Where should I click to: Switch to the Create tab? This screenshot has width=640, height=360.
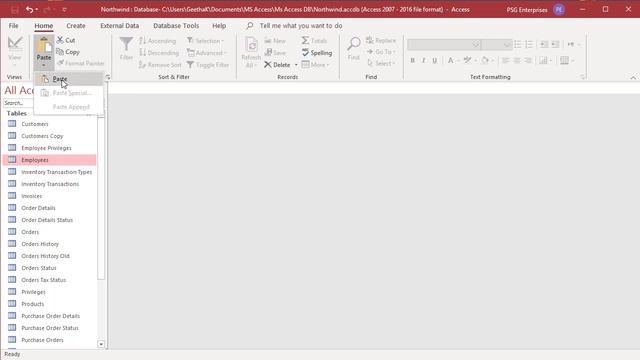[76, 26]
